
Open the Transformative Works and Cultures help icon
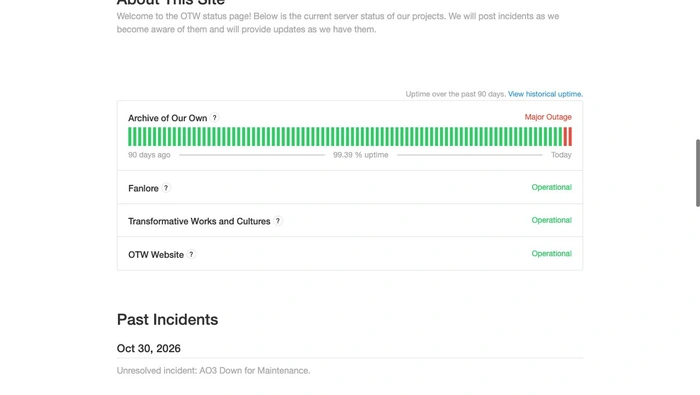[278, 221]
